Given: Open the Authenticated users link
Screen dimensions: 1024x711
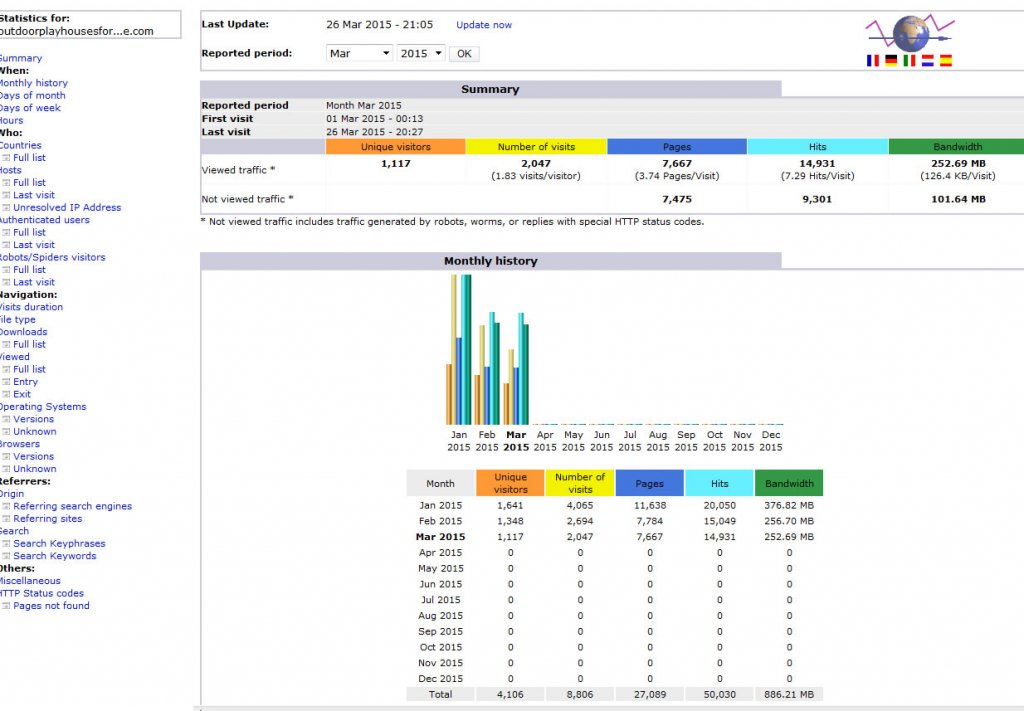Looking at the screenshot, I should (x=44, y=220).
